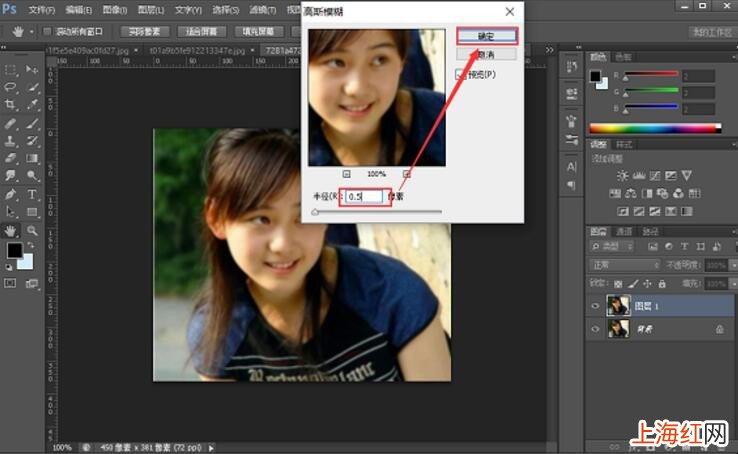738x454 pixels.
Task: Select the Blur tool
Action: pyautogui.click(x=10, y=175)
